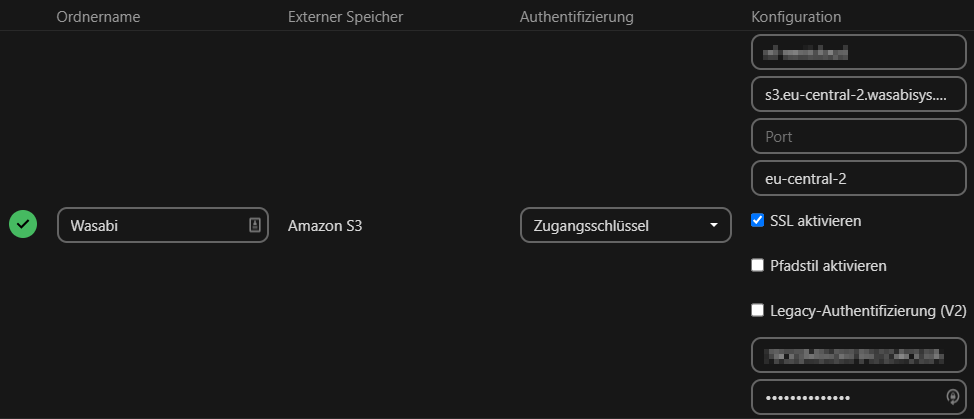Click the Konfiguration column header
974x419 pixels.
(796, 17)
